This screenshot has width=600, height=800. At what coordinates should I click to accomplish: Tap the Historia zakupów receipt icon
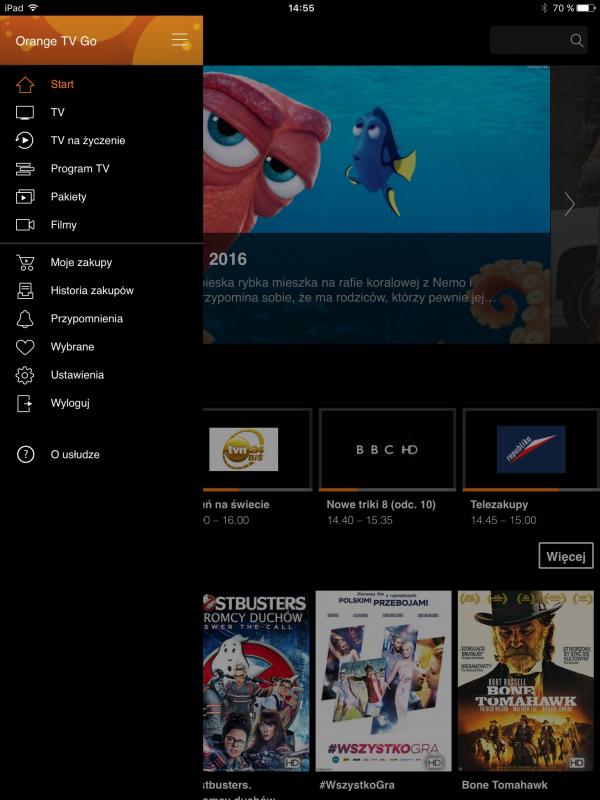point(25,290)
